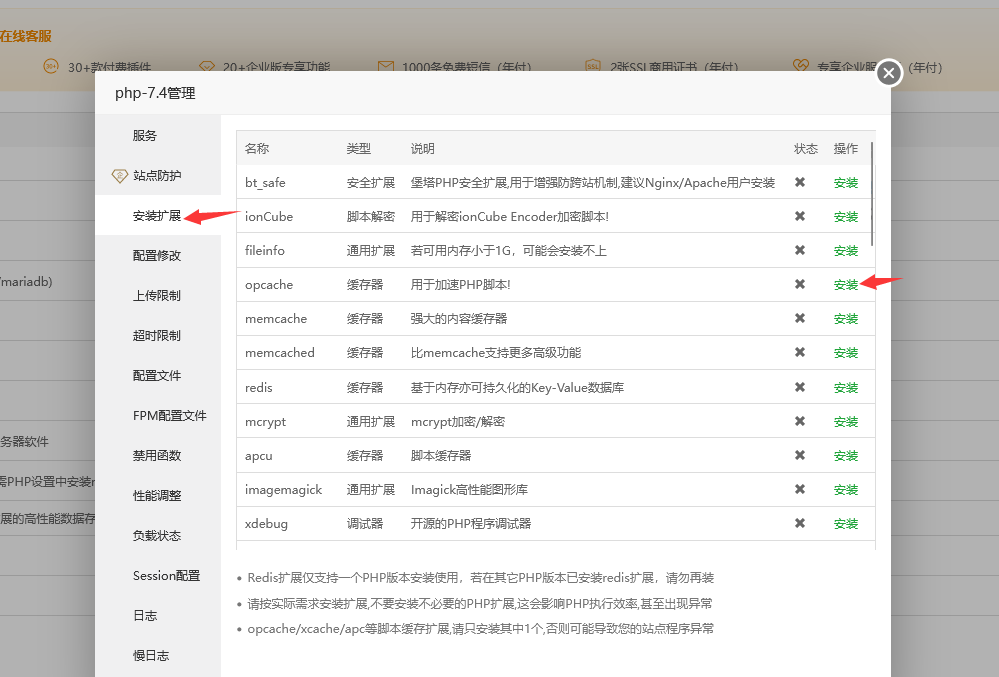
Task: Click the php-7.4管理 dialog title
Action: [x=155, y=93]
